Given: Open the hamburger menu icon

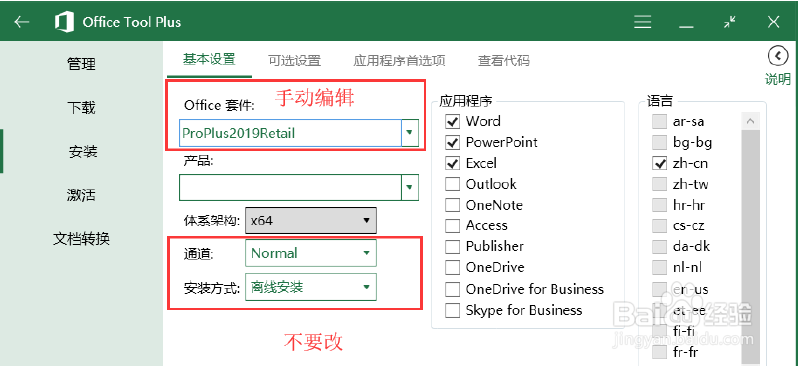Looking at the screenshot, I should (x=643, y=22).
